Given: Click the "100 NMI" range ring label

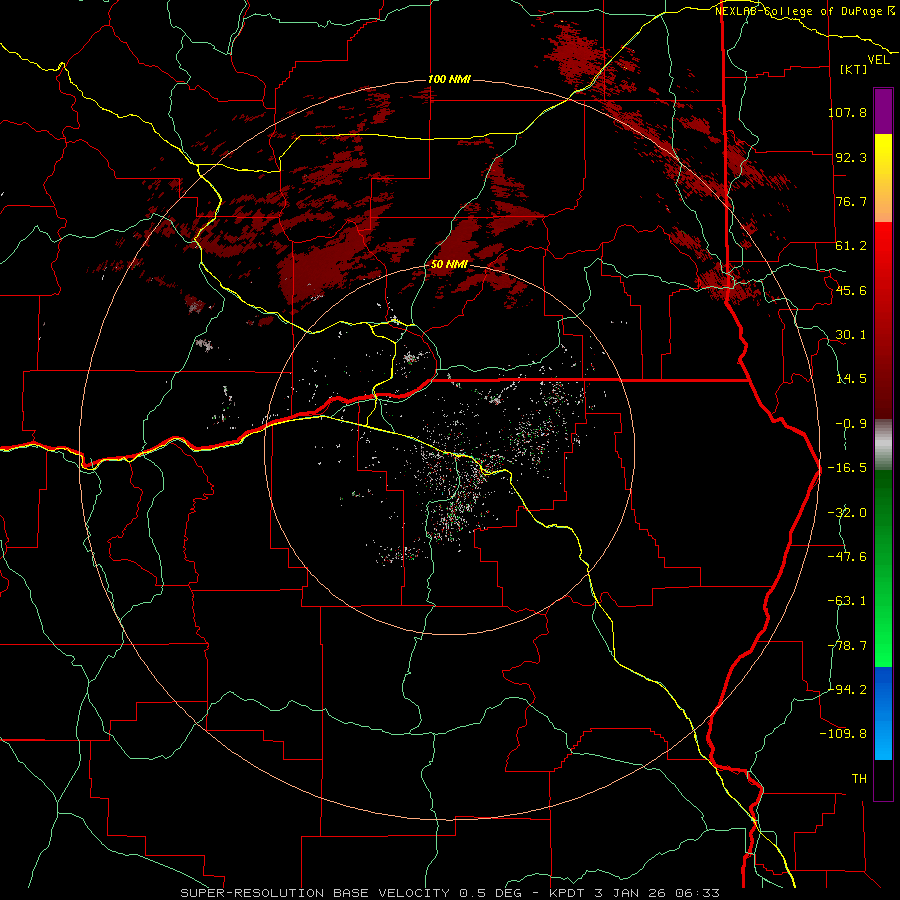Looking at the screenshot, I should click(449, 79).
